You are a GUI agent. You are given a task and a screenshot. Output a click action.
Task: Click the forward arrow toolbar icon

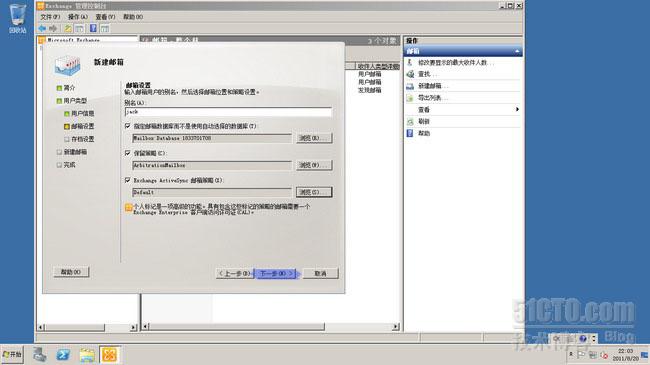(x=53, y=28)
